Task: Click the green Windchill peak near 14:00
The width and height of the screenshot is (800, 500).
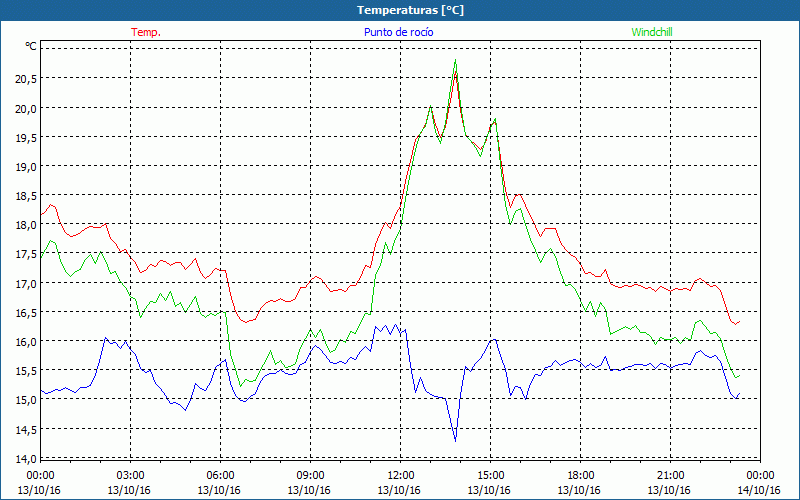Action: [x=455, y=61]
